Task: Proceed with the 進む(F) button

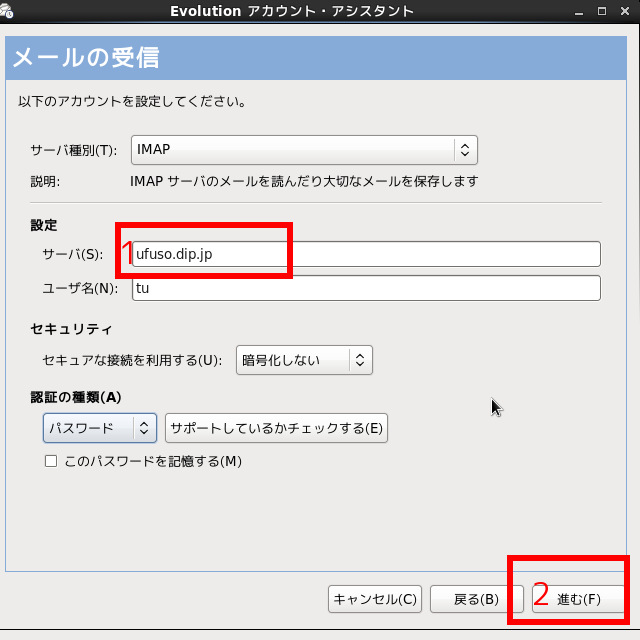Action: pos(578,599)
